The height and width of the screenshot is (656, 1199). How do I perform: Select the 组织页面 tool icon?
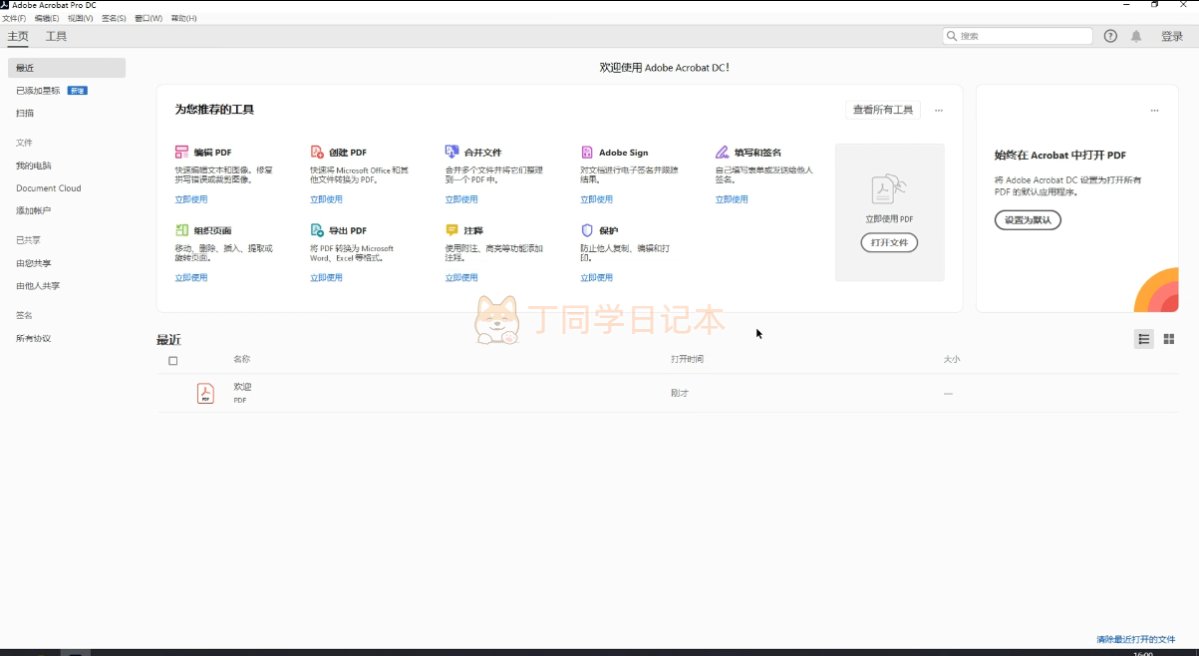181,230
